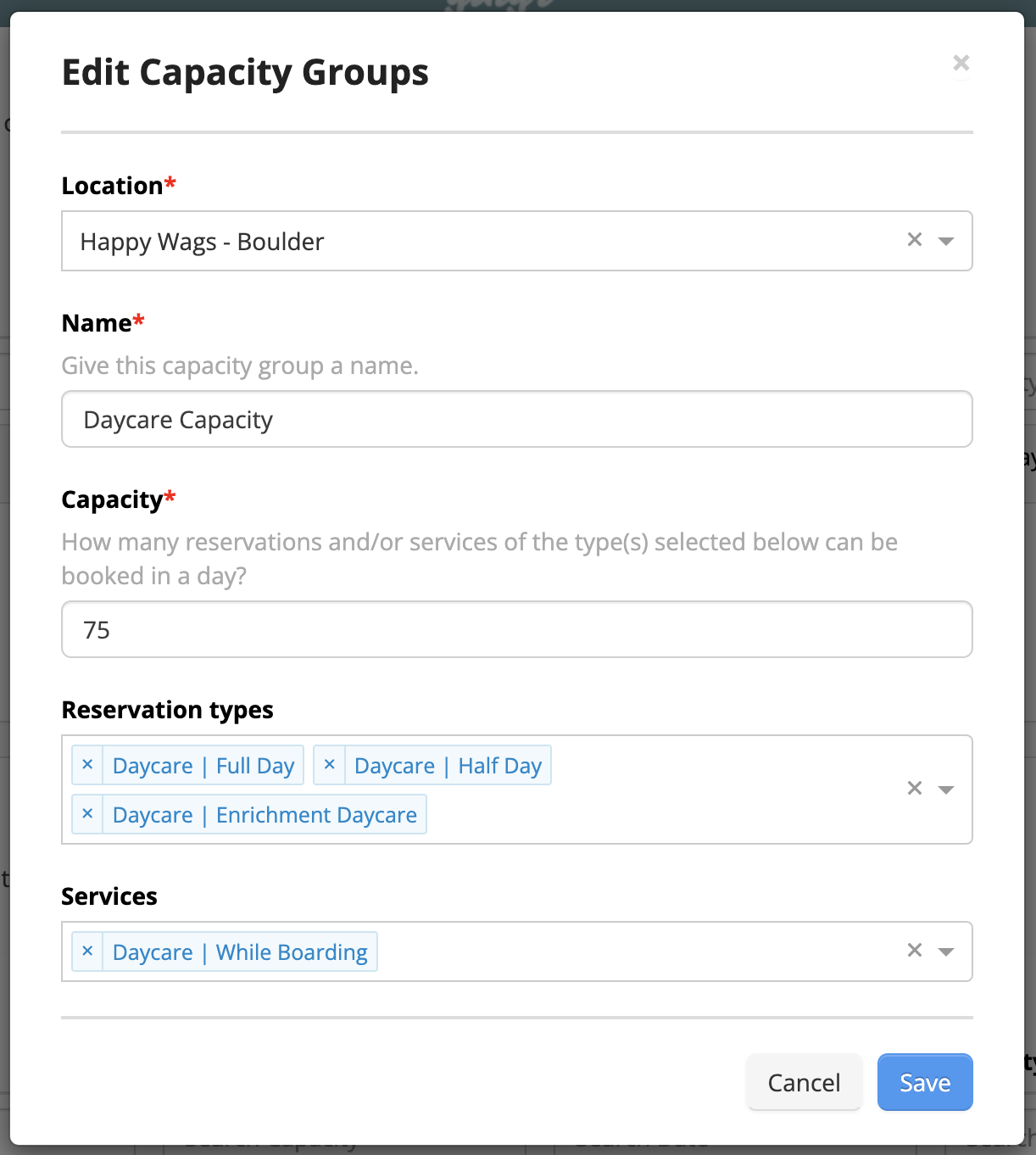Expand the Services dropdown arrow

click(946, 951)
